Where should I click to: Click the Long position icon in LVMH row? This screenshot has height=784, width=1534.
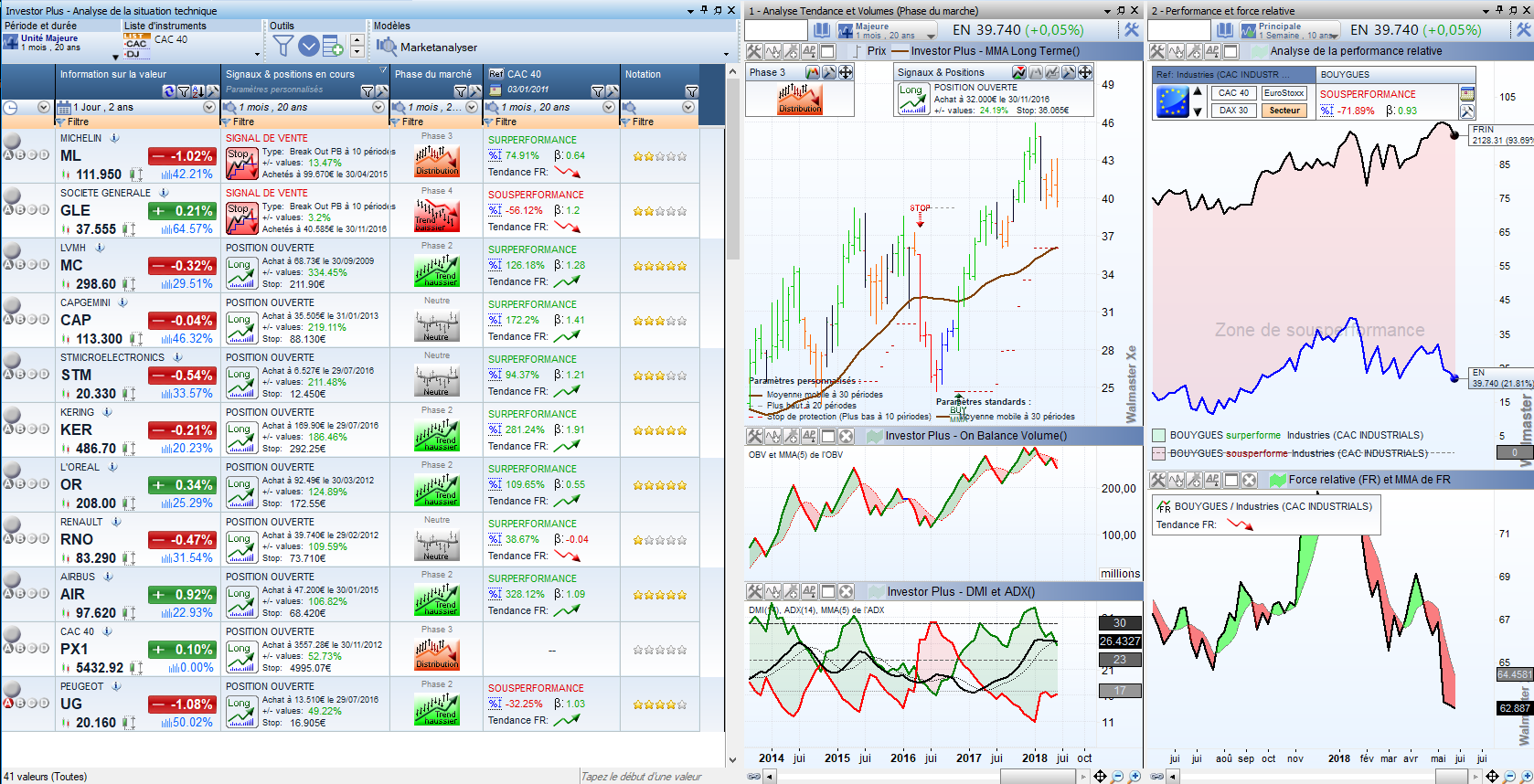point(242,271)
